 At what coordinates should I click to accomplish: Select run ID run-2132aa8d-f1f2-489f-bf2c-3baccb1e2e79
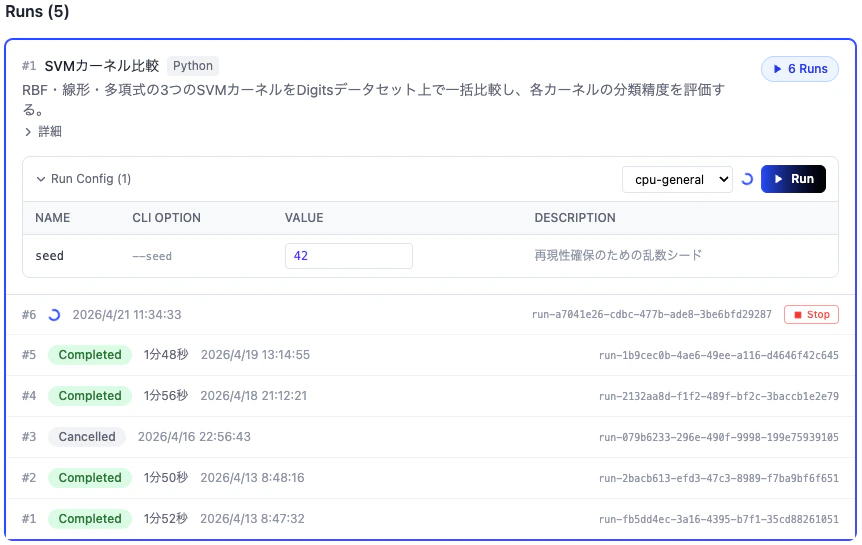[719, 396]
